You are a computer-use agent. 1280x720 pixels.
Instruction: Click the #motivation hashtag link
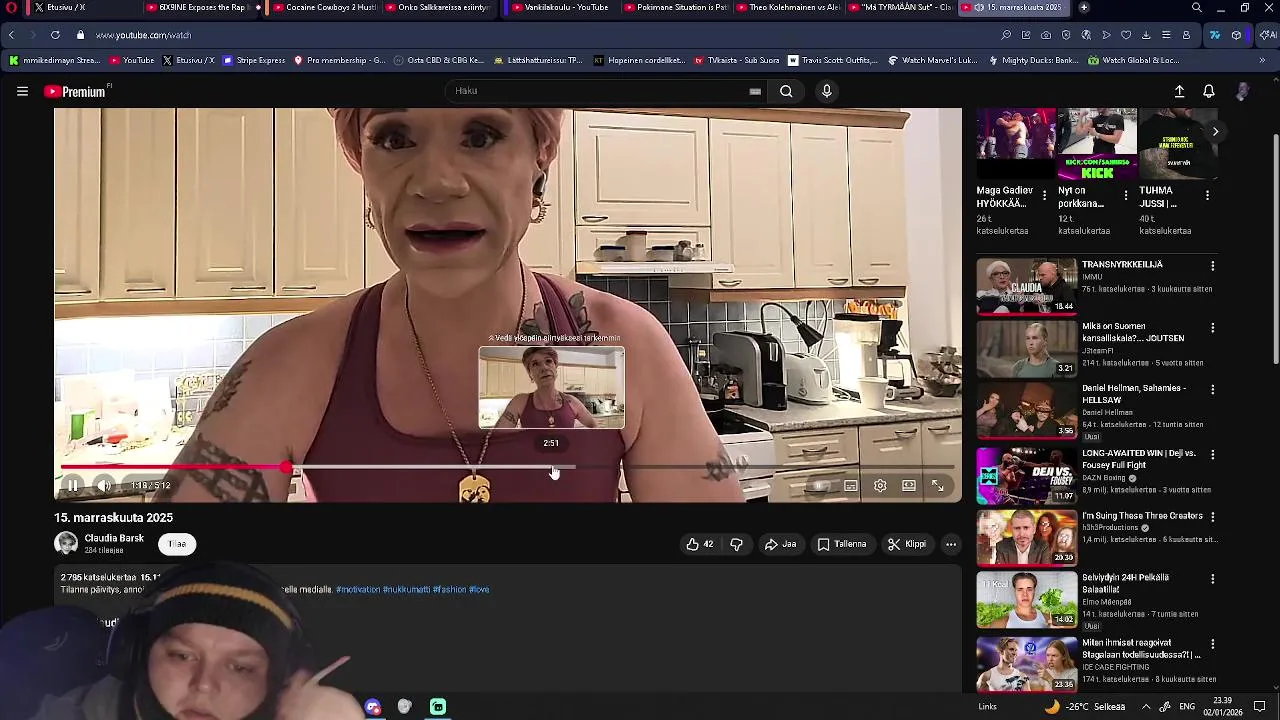358,589
